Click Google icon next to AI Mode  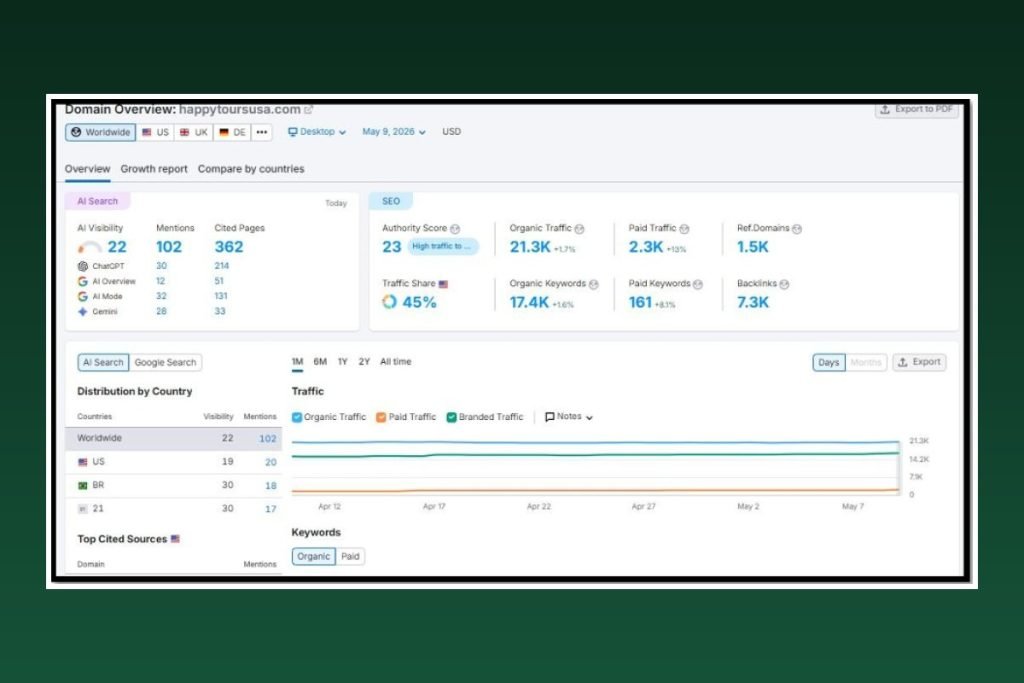[x=82, y=296]
